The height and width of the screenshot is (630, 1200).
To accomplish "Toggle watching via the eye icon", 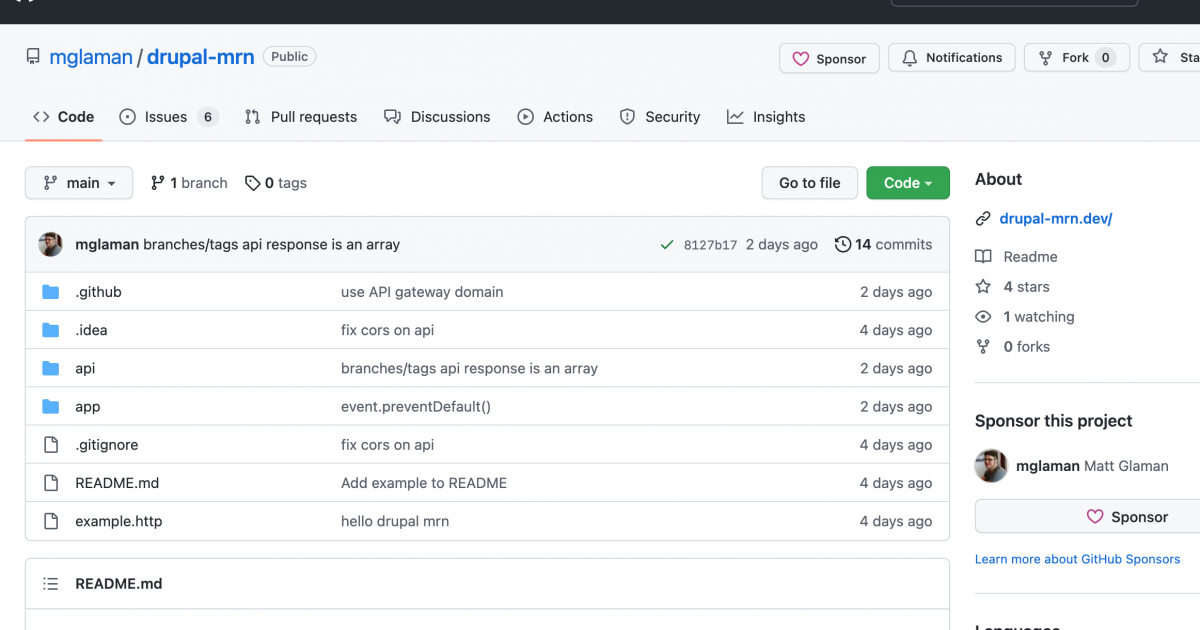I will pos(983,316).
